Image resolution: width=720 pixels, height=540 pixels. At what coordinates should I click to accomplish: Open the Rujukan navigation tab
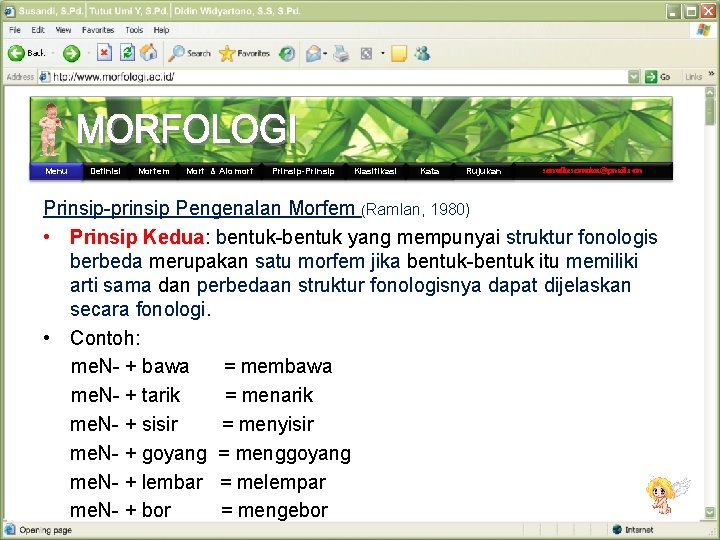pyautogui.click(x=484, y=171)
